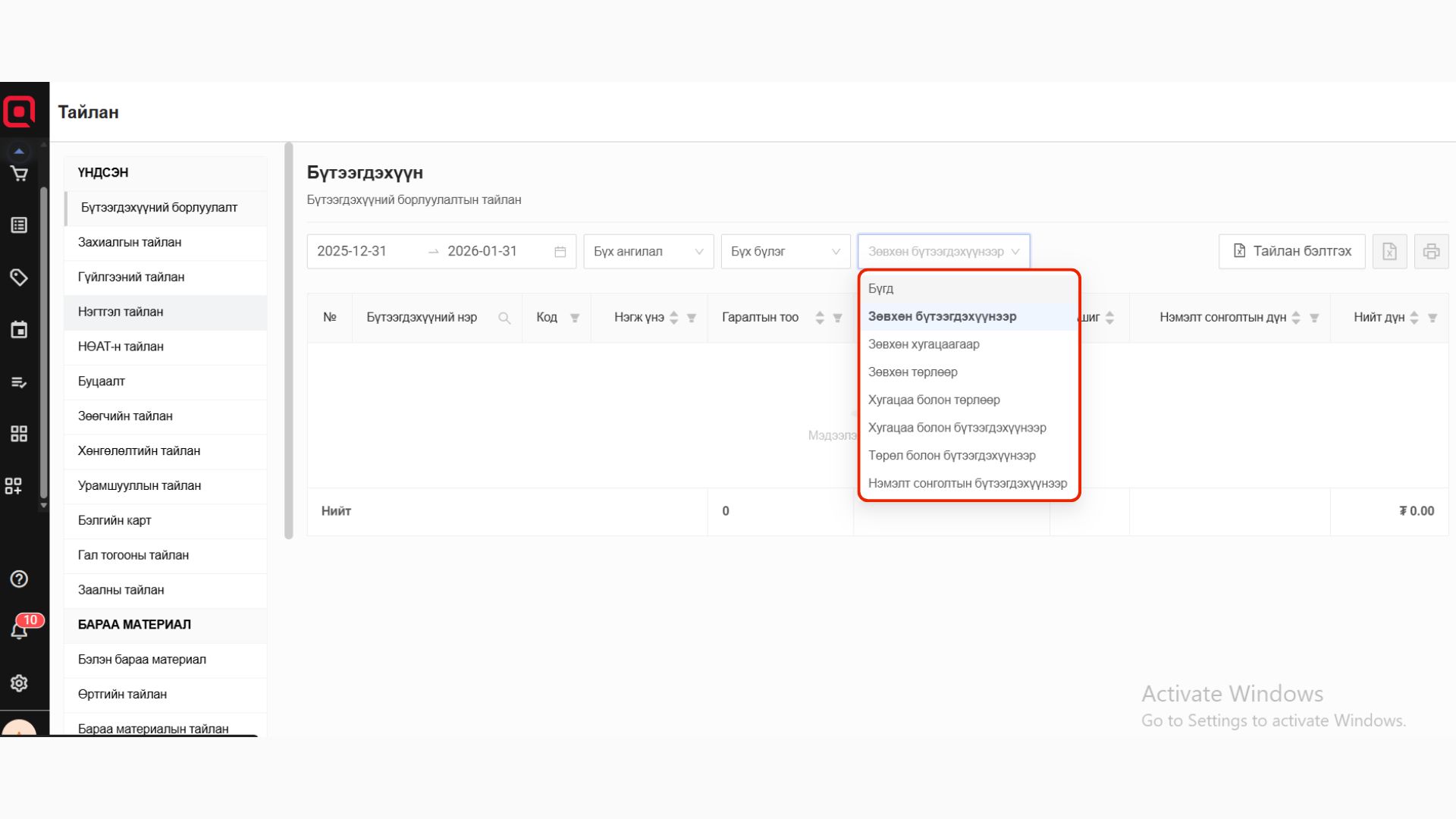Export report with Excel file icon
1456x819 pixels.
(1389, 251)
